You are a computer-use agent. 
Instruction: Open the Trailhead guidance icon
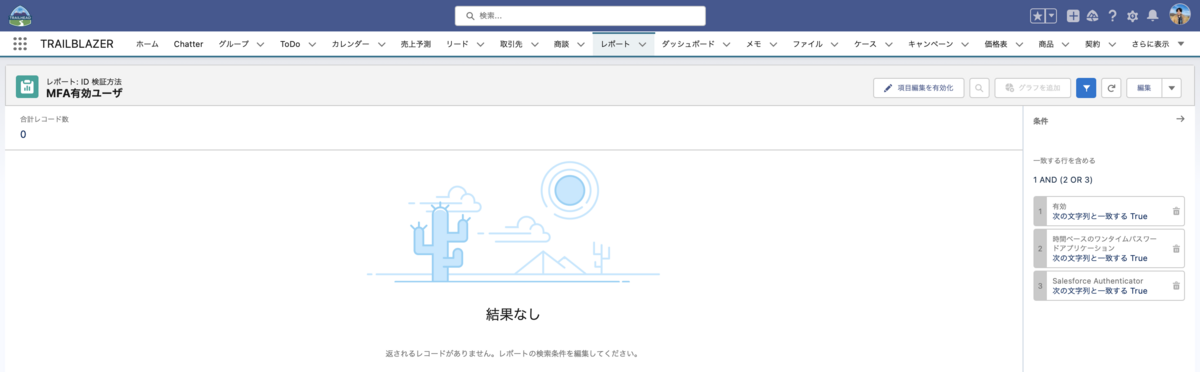tap(1092, 16)
